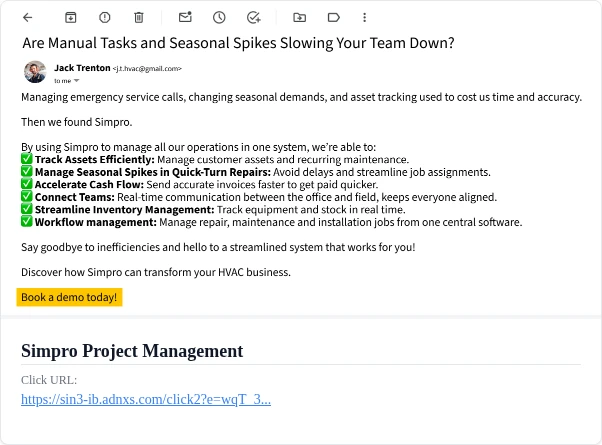
Task: Open the more options three-dot menu
Action: click(x=364, y=18)
